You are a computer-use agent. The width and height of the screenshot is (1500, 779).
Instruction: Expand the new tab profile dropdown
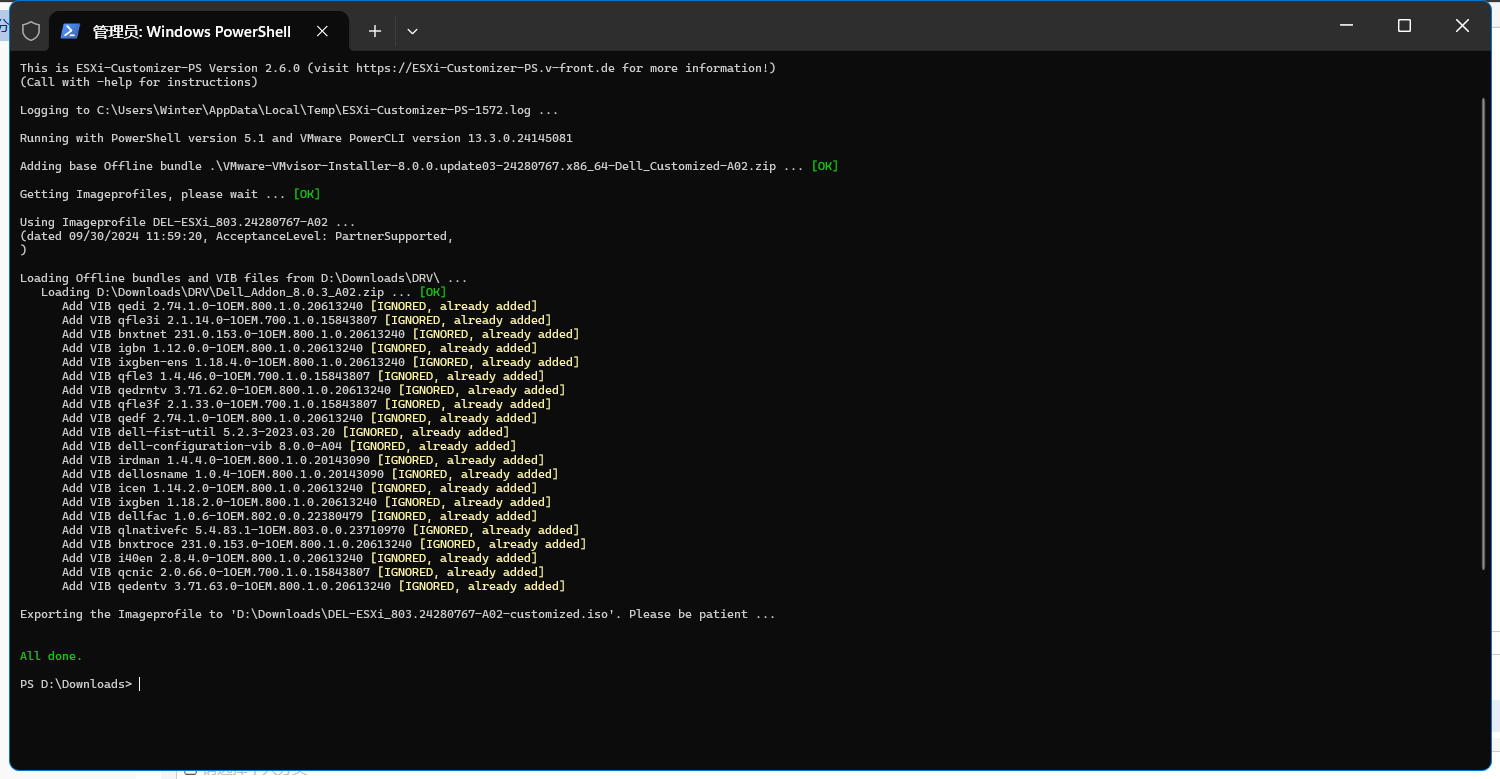pos(412,31)
